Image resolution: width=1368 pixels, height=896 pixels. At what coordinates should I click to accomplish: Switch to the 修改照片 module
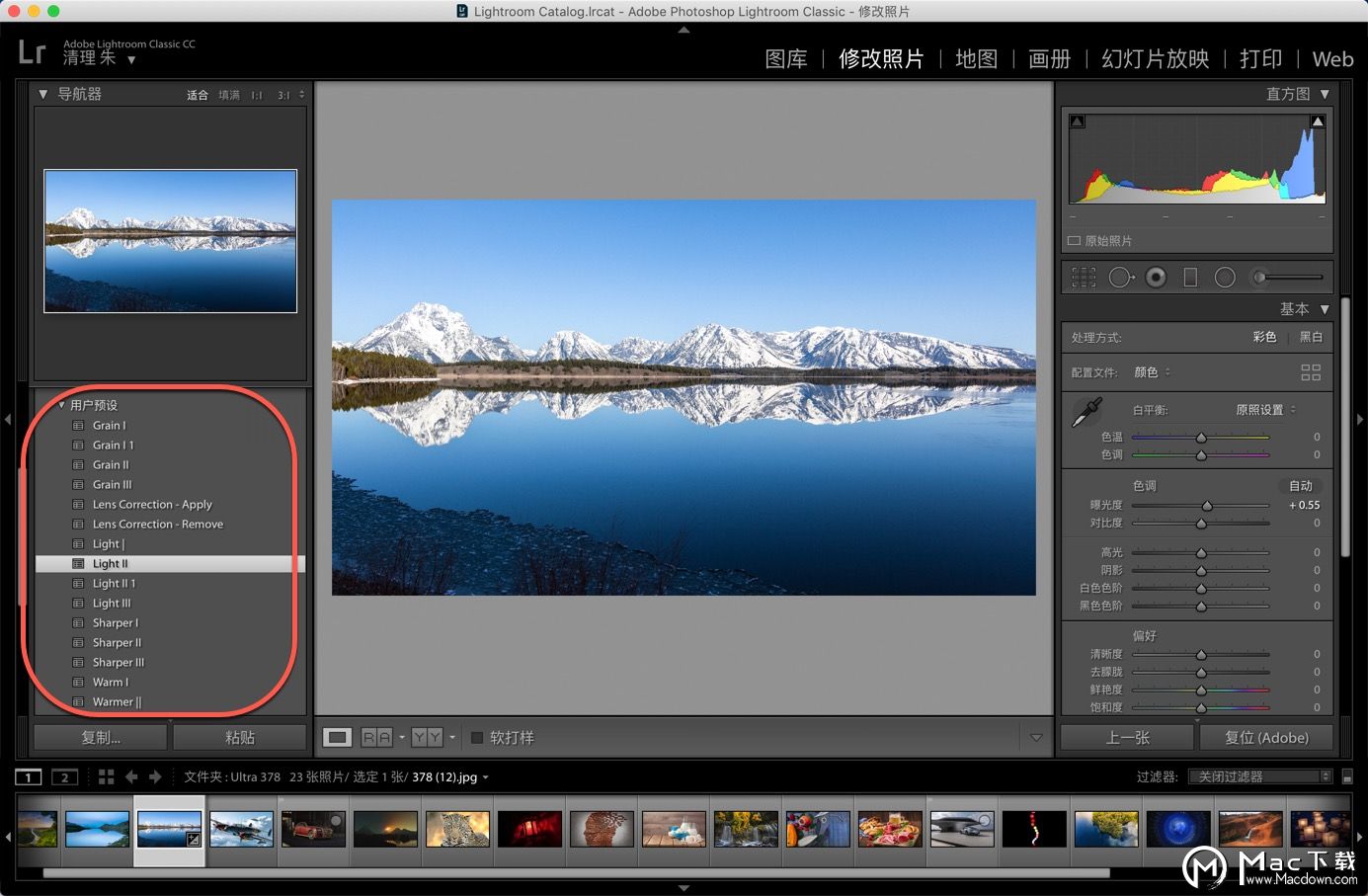click(881, 59)
